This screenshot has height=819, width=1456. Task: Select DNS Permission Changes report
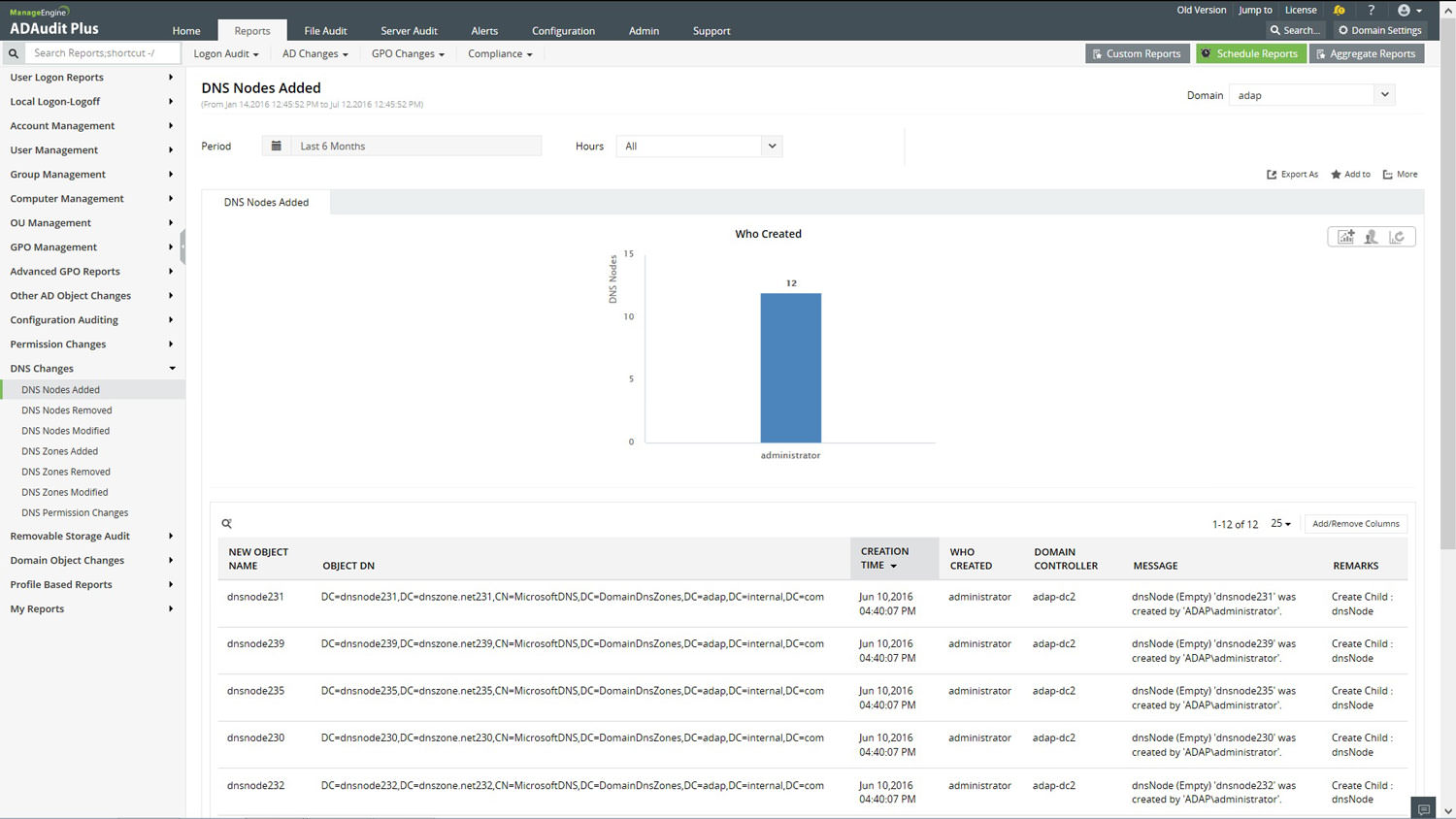coord(75,512)
